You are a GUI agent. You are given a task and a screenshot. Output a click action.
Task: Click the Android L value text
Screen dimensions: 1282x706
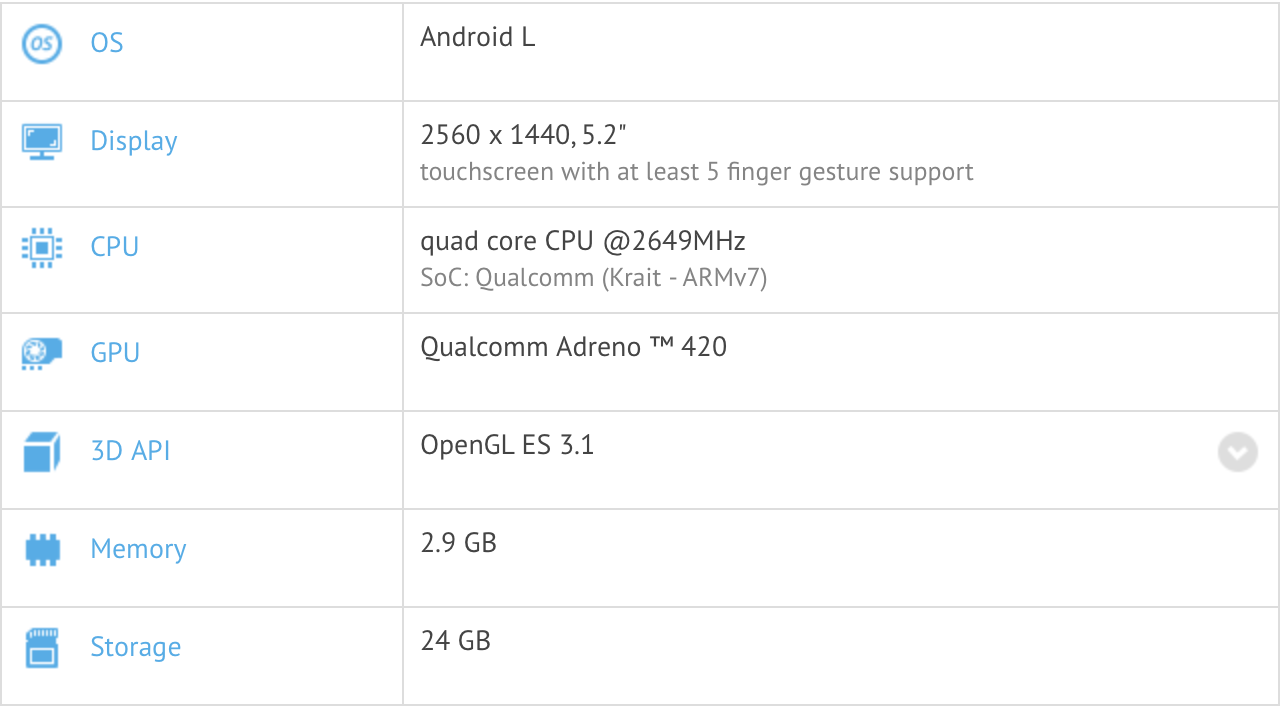[478, 37]
